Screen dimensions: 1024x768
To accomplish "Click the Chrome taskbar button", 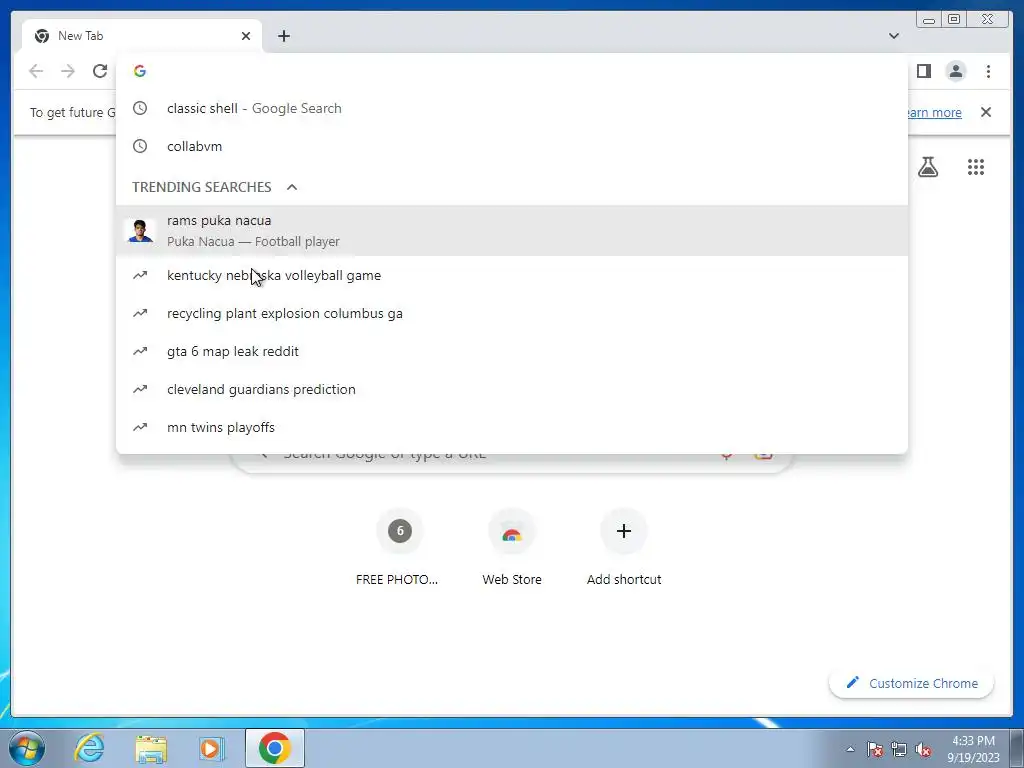I will coord(274,748).
